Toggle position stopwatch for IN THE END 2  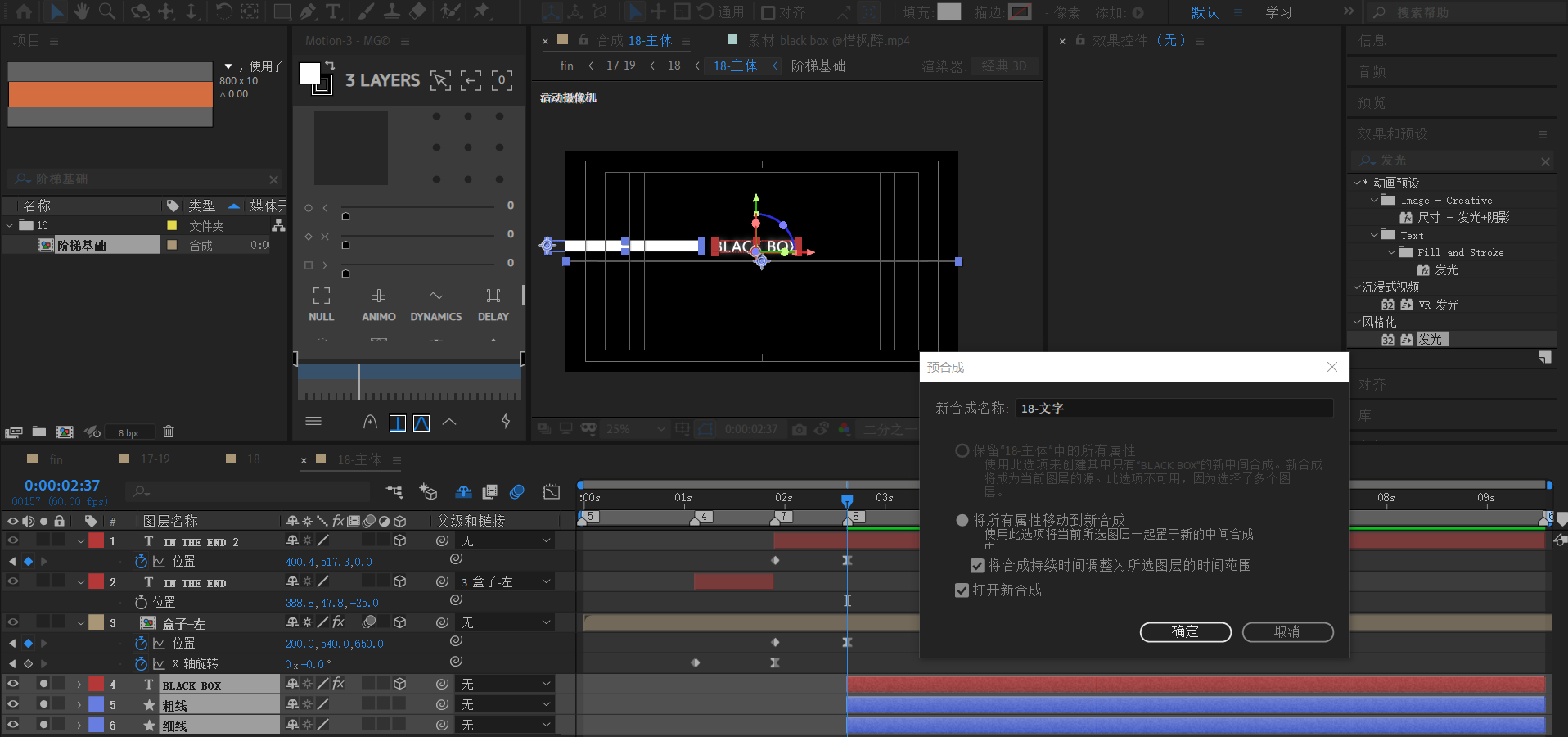click(141, 562)
